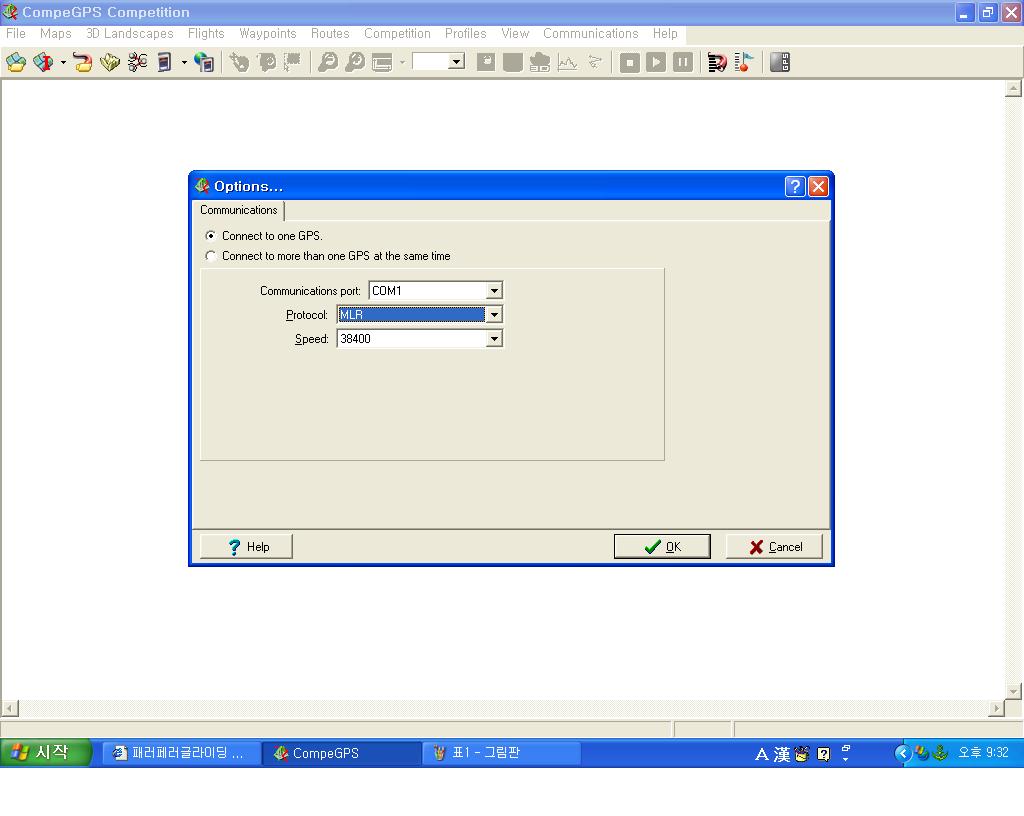Click the greyed blank page toolbar icon
Image resolution: width=1024 pixels, height=816 pixels.
[513, 62]
